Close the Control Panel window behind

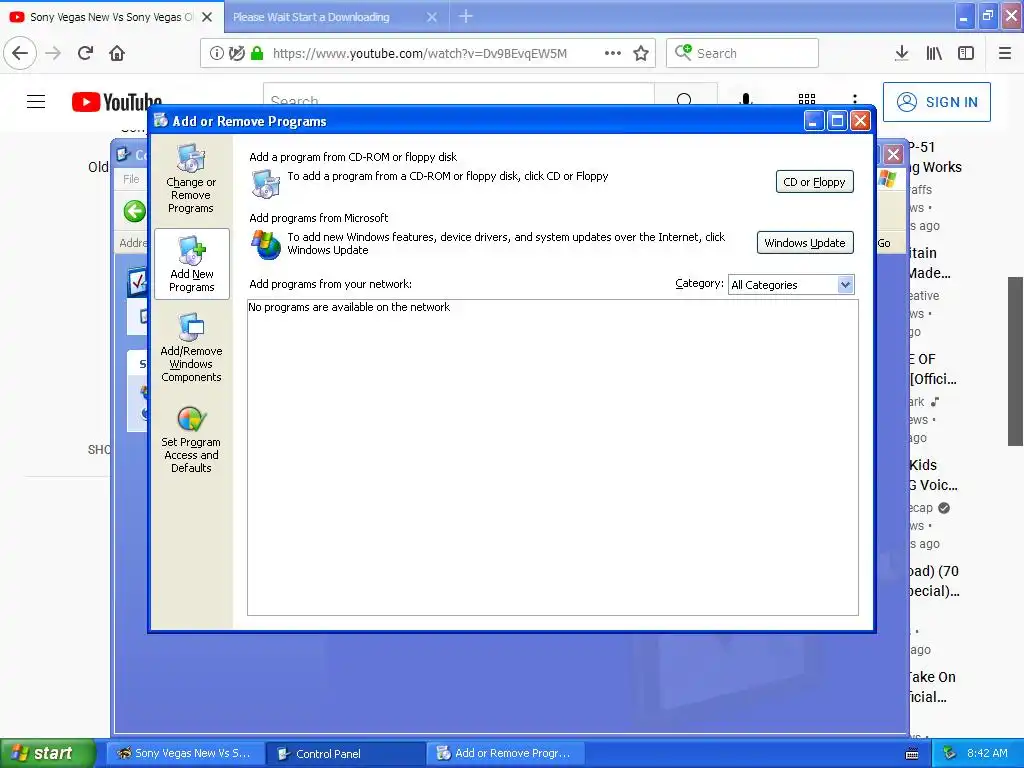click(x=893, y=155)
